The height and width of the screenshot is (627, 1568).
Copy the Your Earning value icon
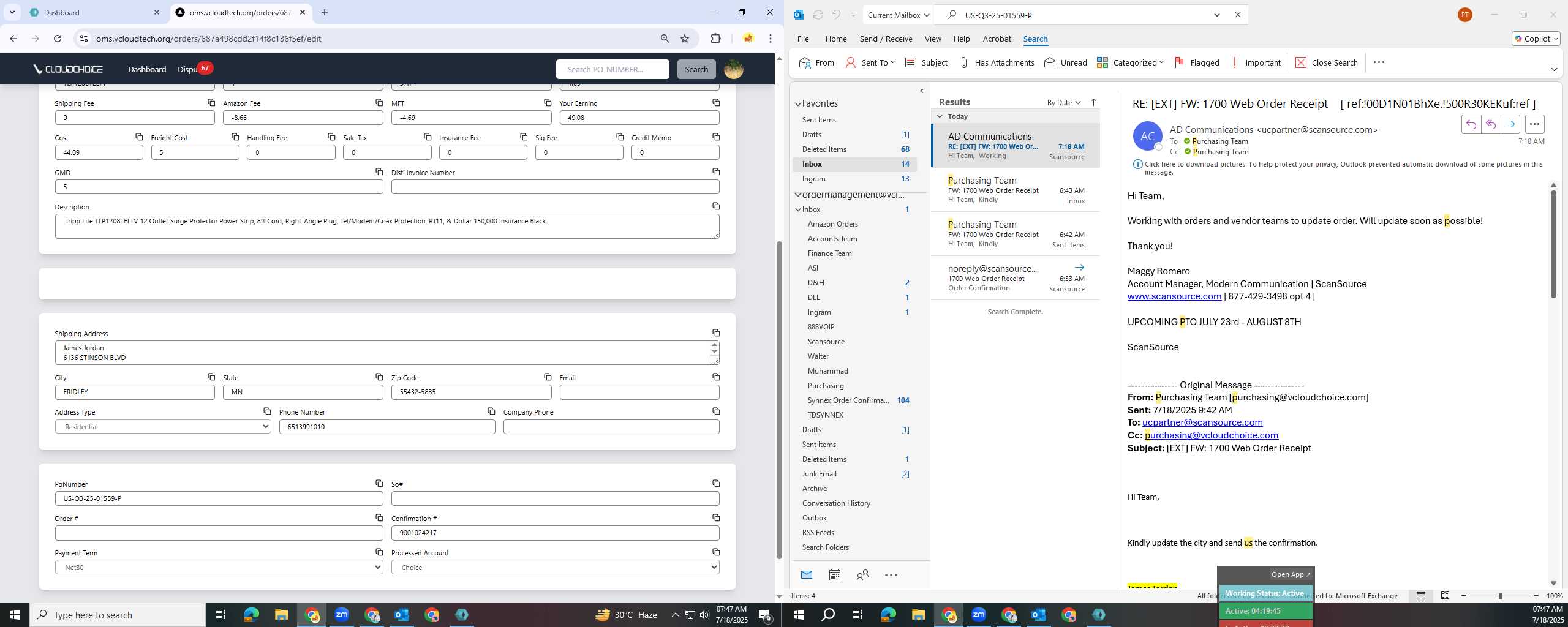click(x=716, y=103)
